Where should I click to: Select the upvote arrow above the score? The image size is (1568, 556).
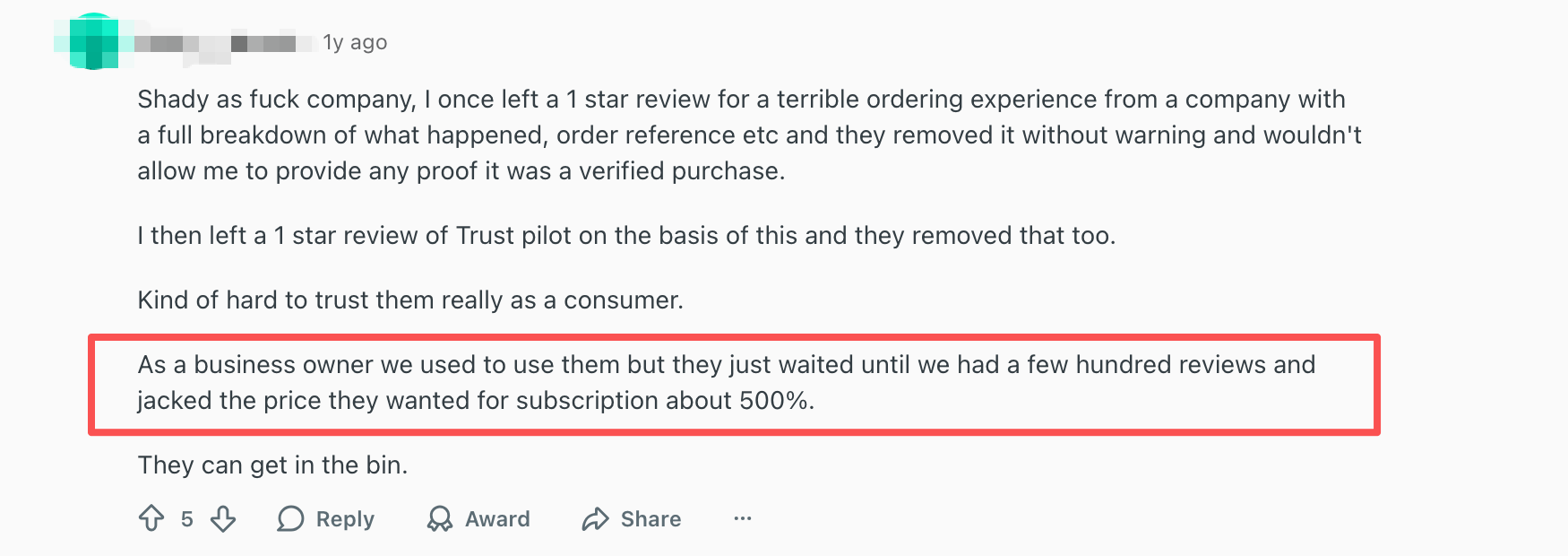(x=151, y=518)
